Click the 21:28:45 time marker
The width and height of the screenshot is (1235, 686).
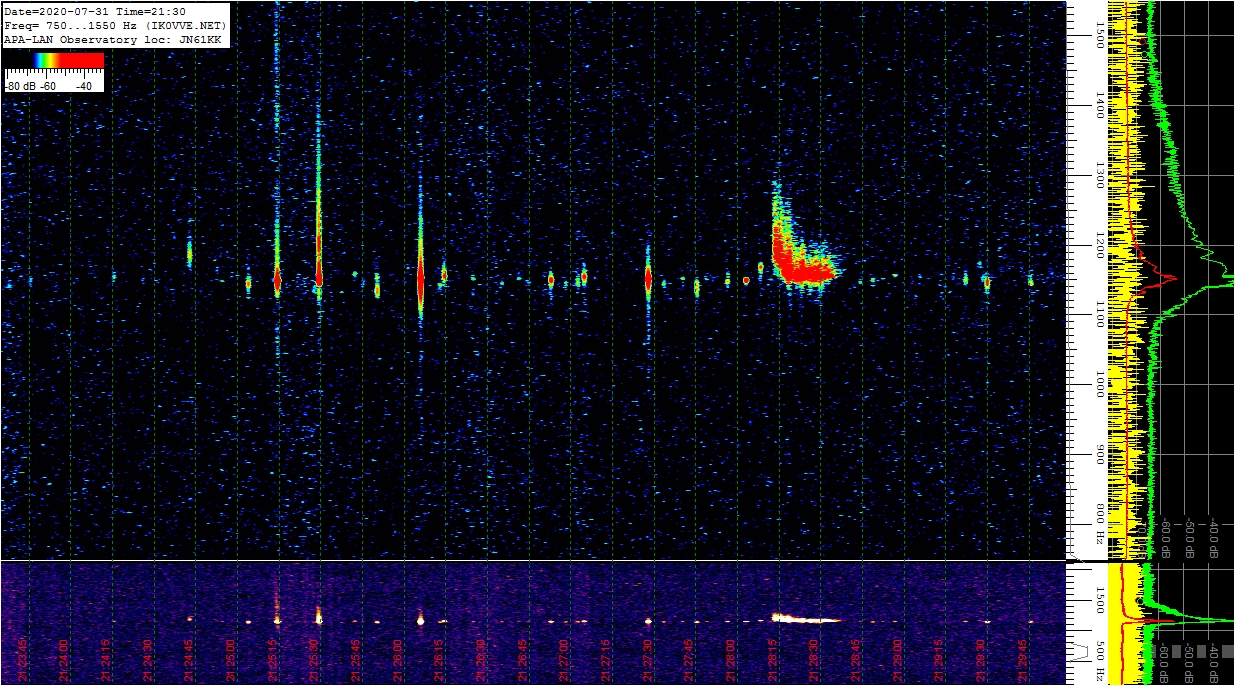[857, 661]
